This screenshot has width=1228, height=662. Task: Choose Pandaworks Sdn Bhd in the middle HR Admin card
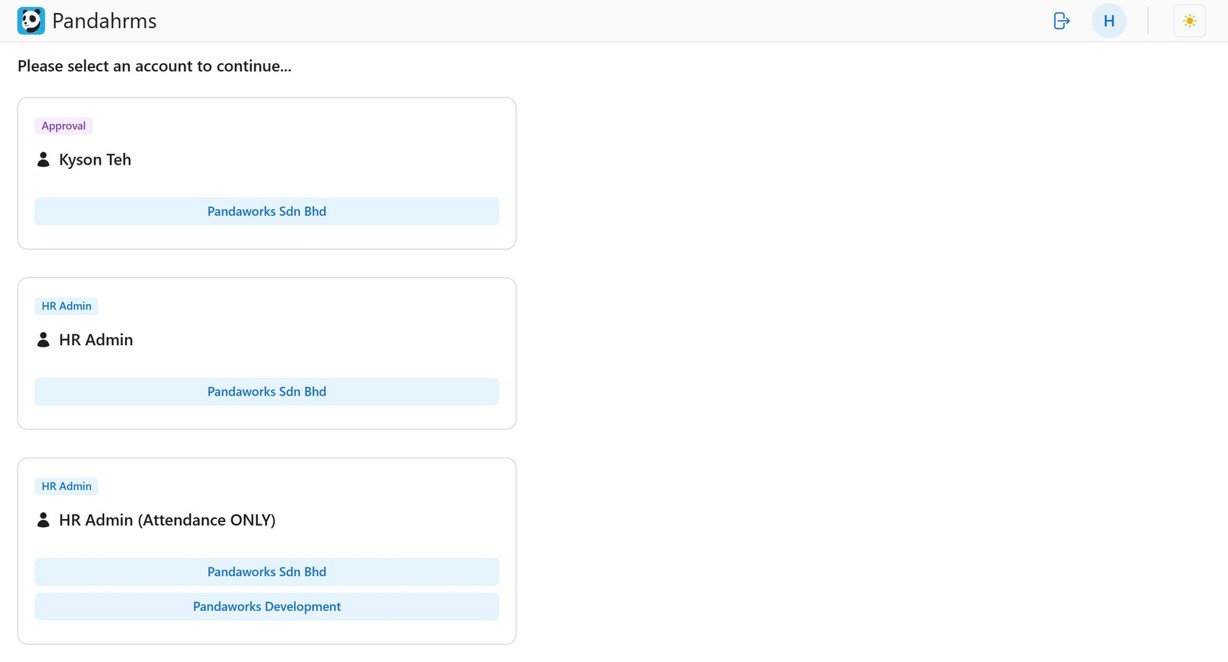coord(266,391)
